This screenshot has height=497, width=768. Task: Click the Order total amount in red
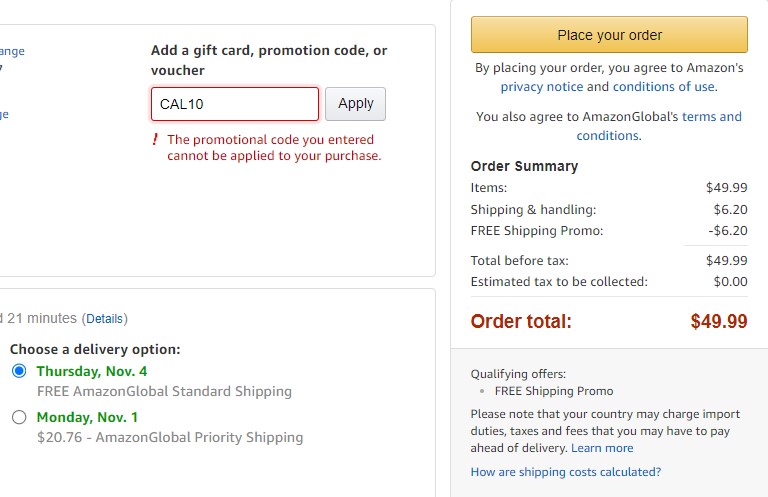718,321
